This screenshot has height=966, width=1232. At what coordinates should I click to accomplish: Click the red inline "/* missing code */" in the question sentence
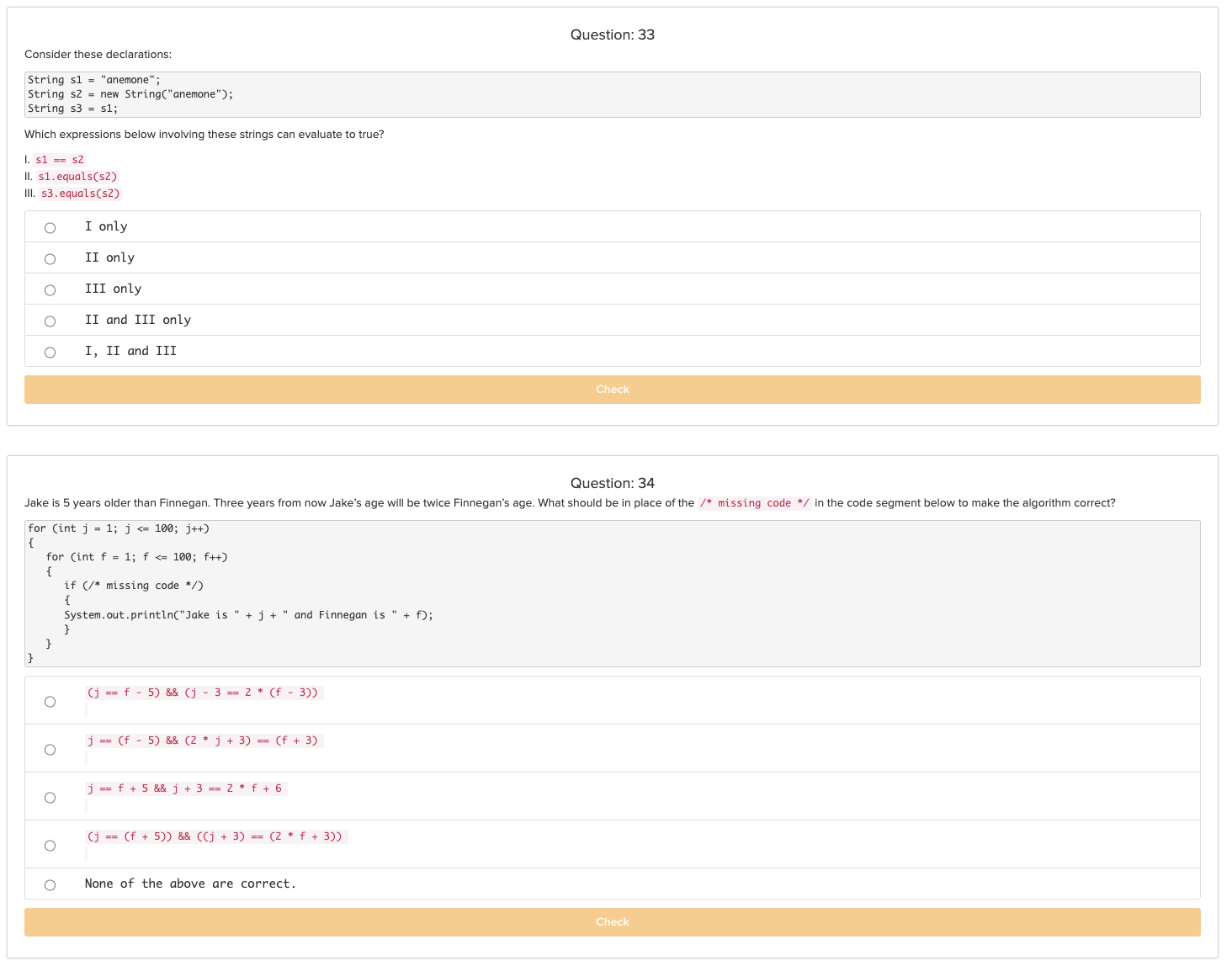click(x=755, y=503)
